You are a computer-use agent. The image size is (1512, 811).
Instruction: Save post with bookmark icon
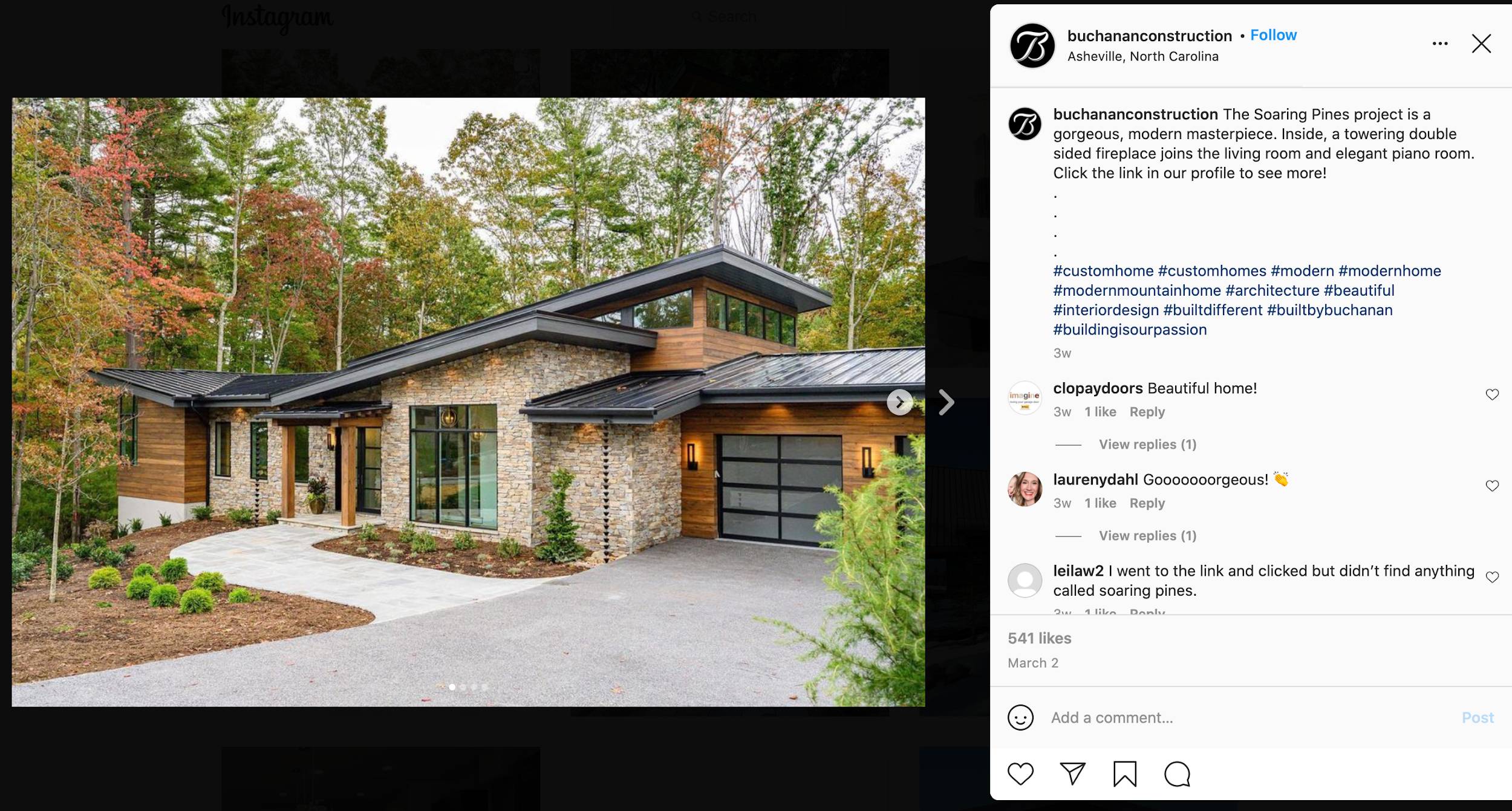[x=1125, y=774]
